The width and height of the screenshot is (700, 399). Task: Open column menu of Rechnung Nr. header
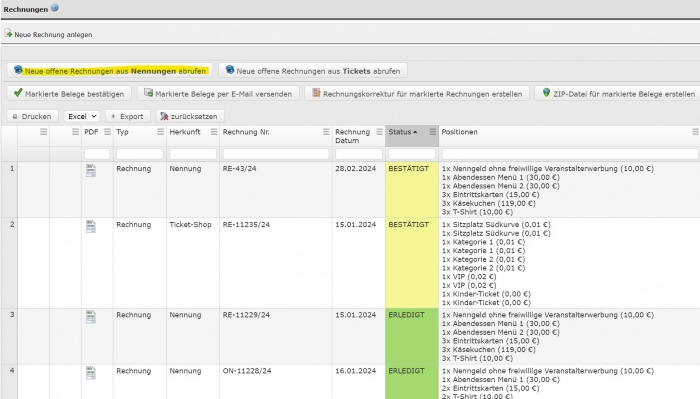point(326,132)
